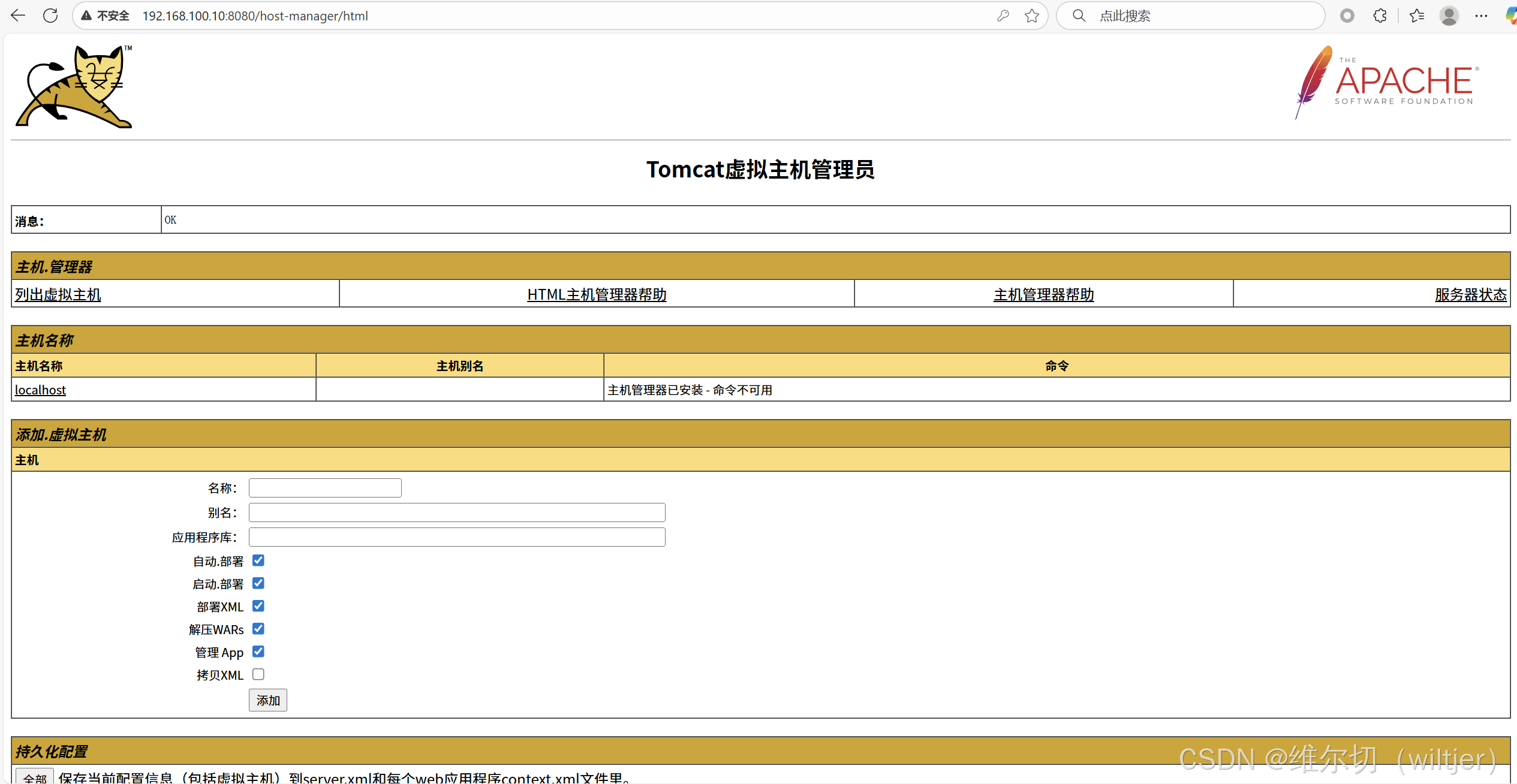Bookmark this page with the star icon
This screenshot has height=784, width=1517.
(1031, 16)
